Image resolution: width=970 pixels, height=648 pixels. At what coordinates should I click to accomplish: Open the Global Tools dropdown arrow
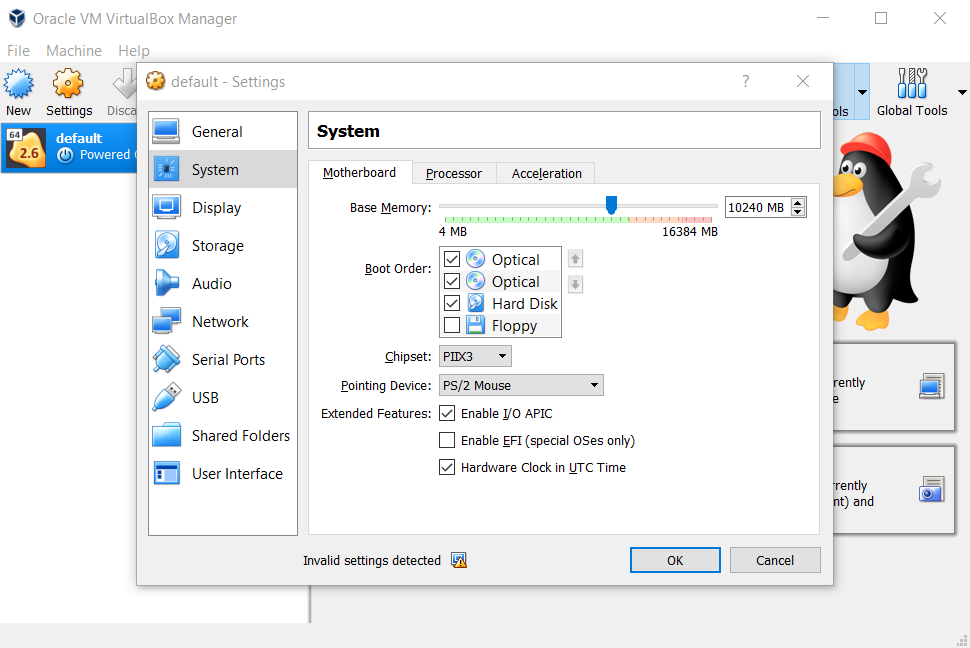coord(962,92)
